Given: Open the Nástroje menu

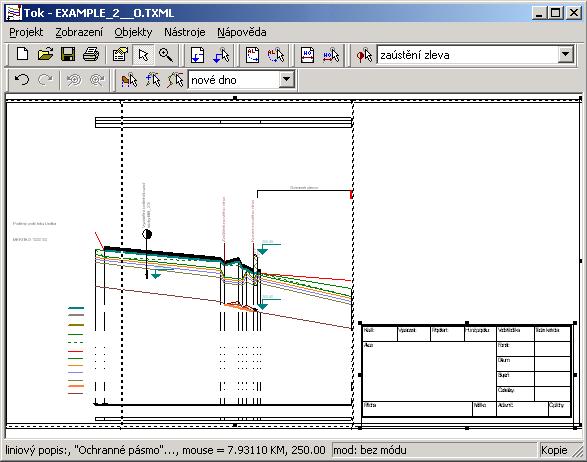Looking at the screenshot, I should pos(185,32).
